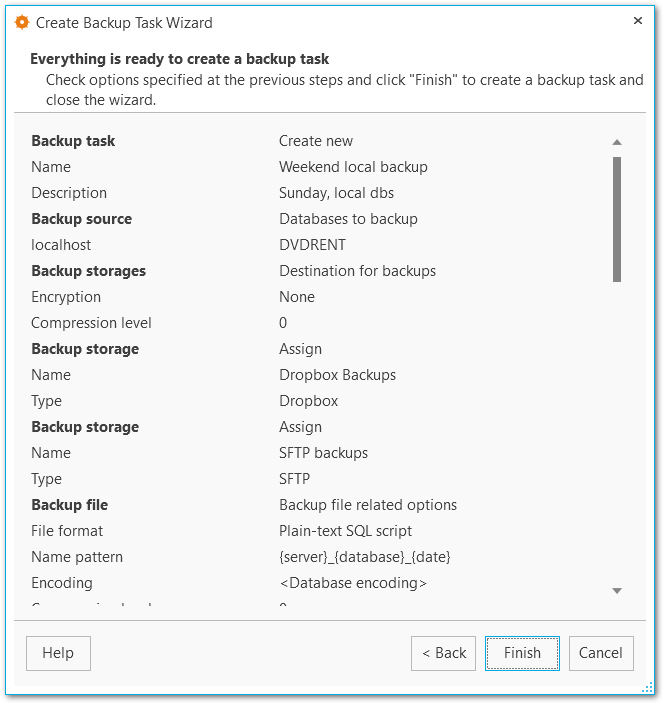Image resolution: width=664 pixels, height=704 pixels.
Task: Click the wizard gear icon in title bar
Action: tap(22, 22)
